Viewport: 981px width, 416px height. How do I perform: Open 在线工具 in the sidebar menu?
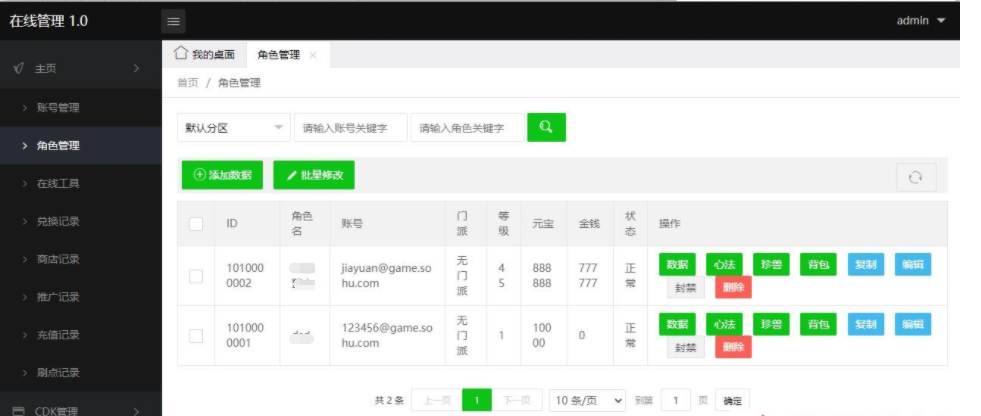tap(58, 183)
